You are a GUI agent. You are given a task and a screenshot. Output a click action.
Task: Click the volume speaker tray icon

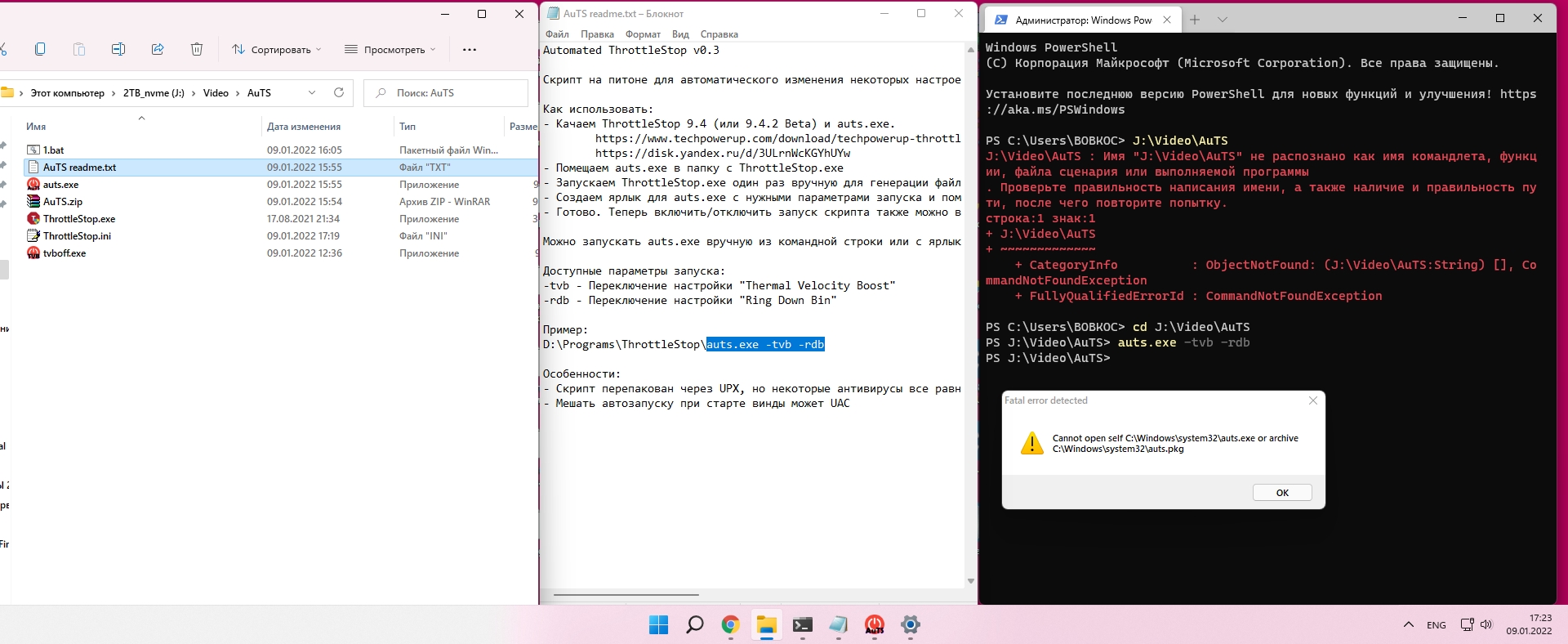pyautogui.click(x=1486, y=625)
